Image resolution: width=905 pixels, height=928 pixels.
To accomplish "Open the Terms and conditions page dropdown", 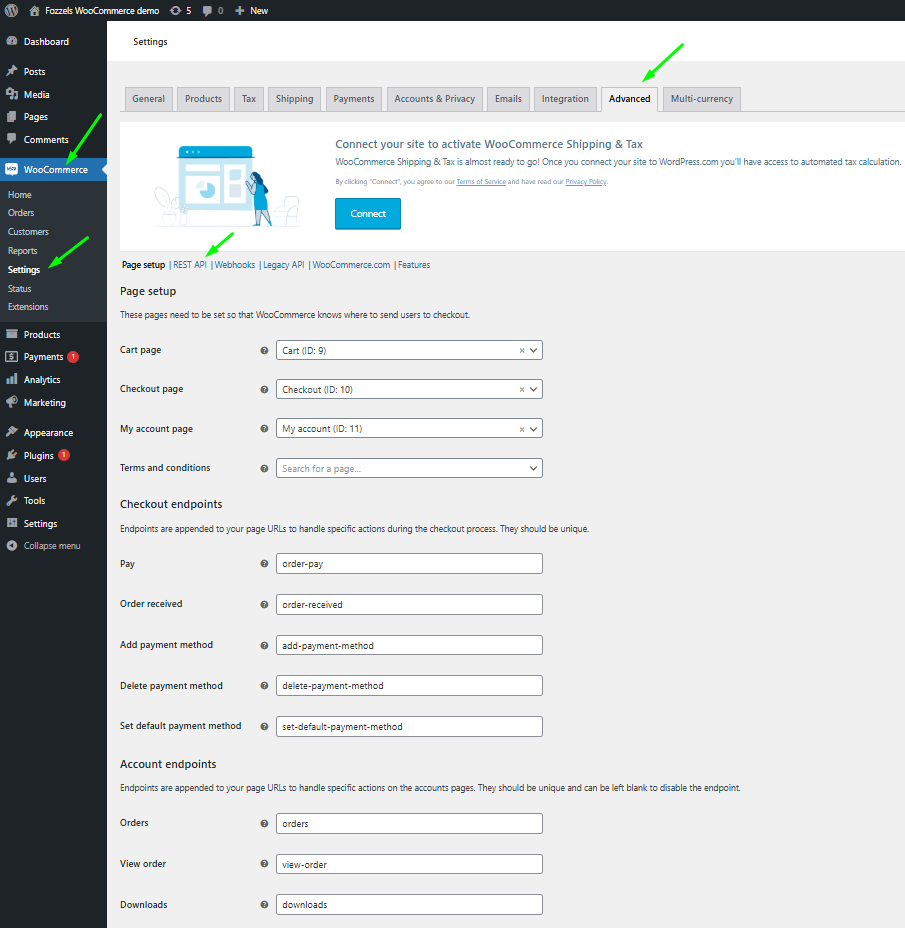I will coord(409,468).
